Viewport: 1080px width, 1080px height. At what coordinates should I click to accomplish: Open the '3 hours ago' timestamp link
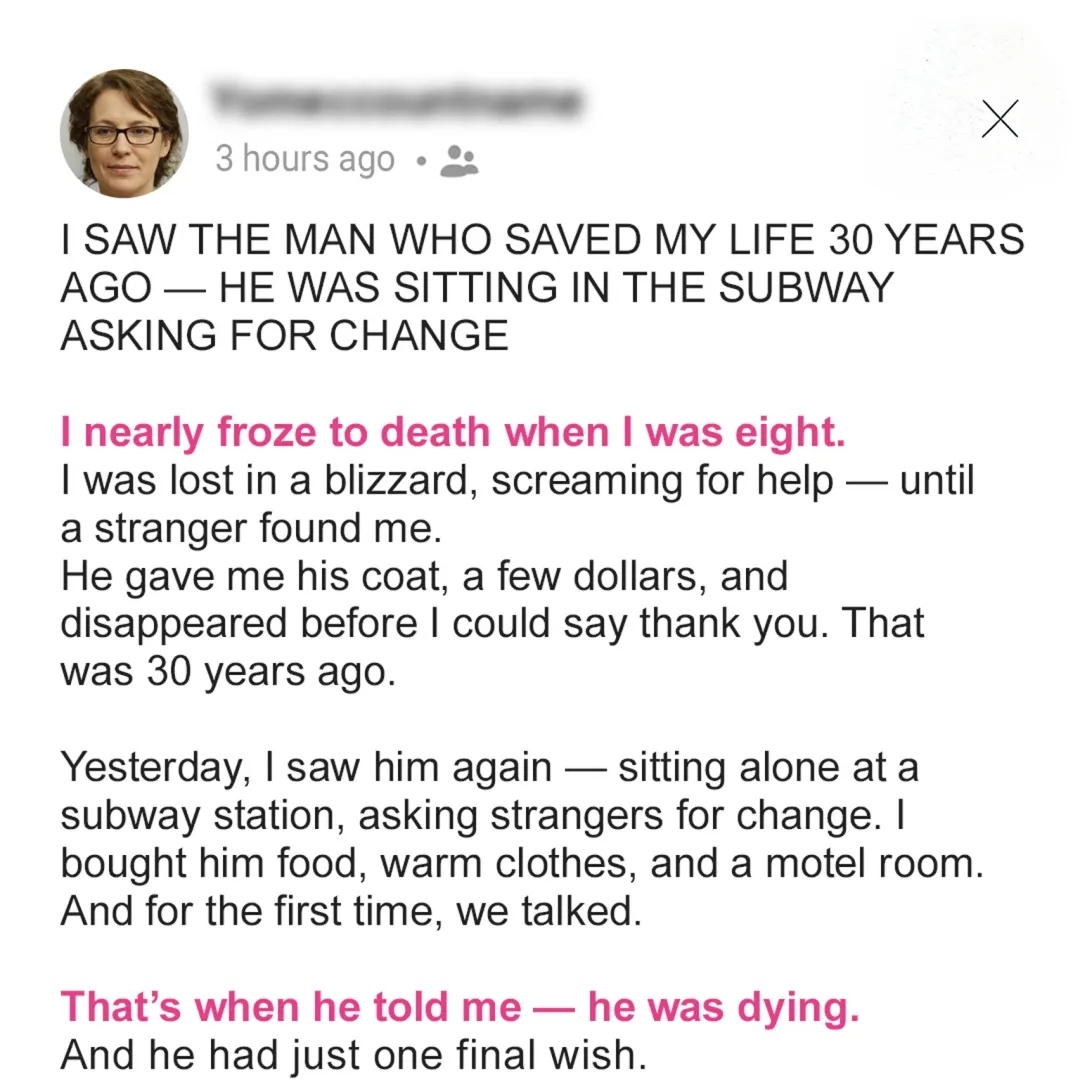[304, 160]
